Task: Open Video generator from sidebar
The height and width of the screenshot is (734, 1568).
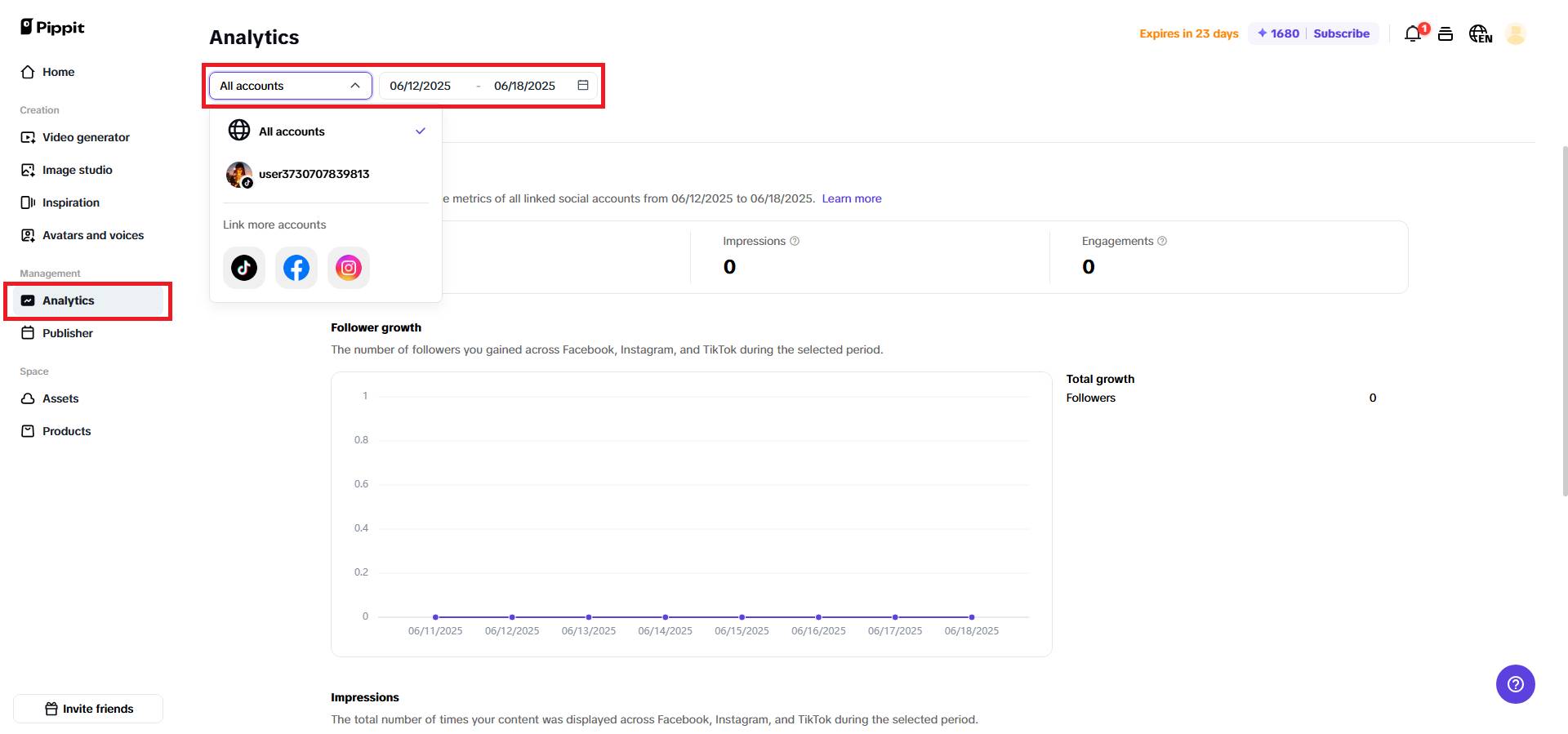Action: [x=86, y=137]
